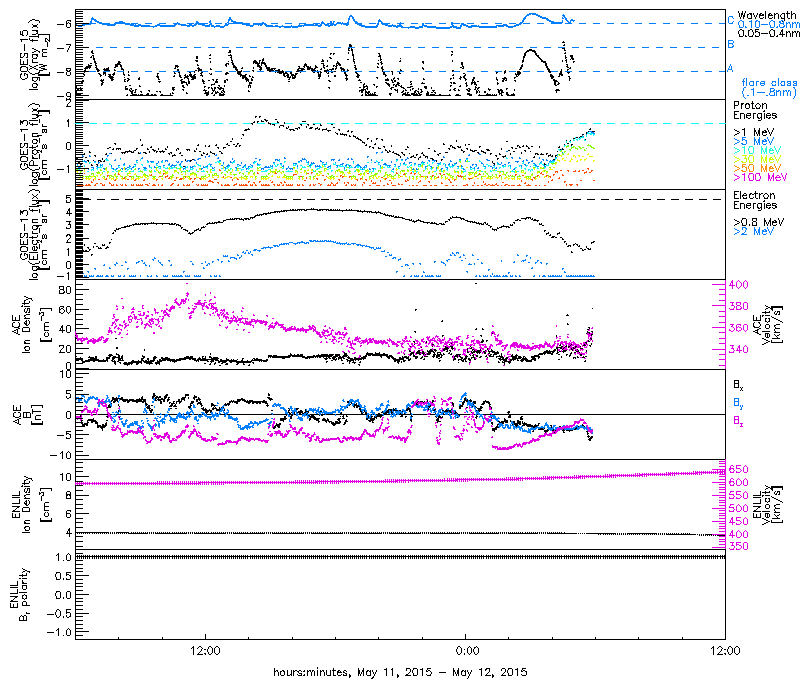
Task: Click the last '12:00' time axis label
Action: 725,650
